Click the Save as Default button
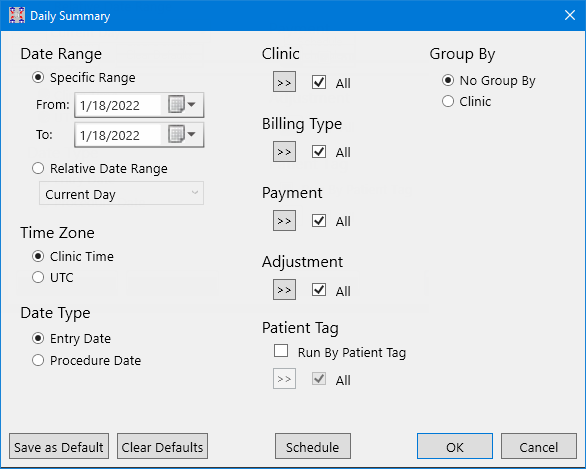586x469 pixels. pyautogui.click(x=59, y=446)
